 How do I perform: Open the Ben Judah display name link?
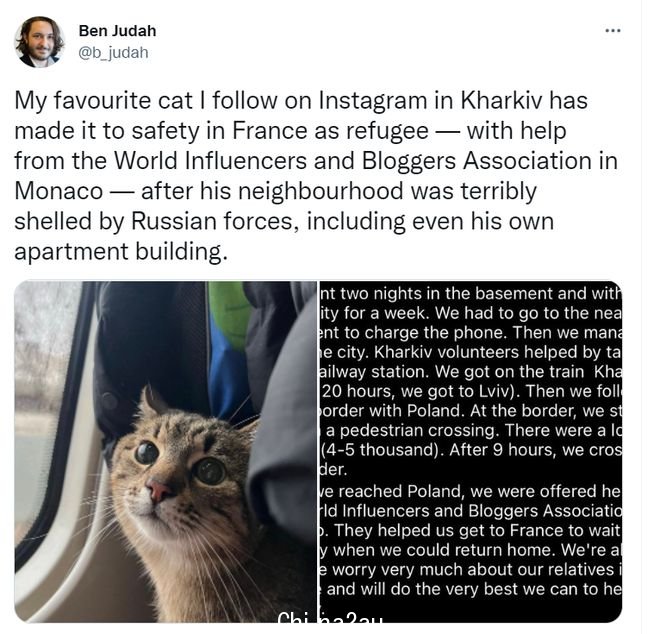point(117,31)
